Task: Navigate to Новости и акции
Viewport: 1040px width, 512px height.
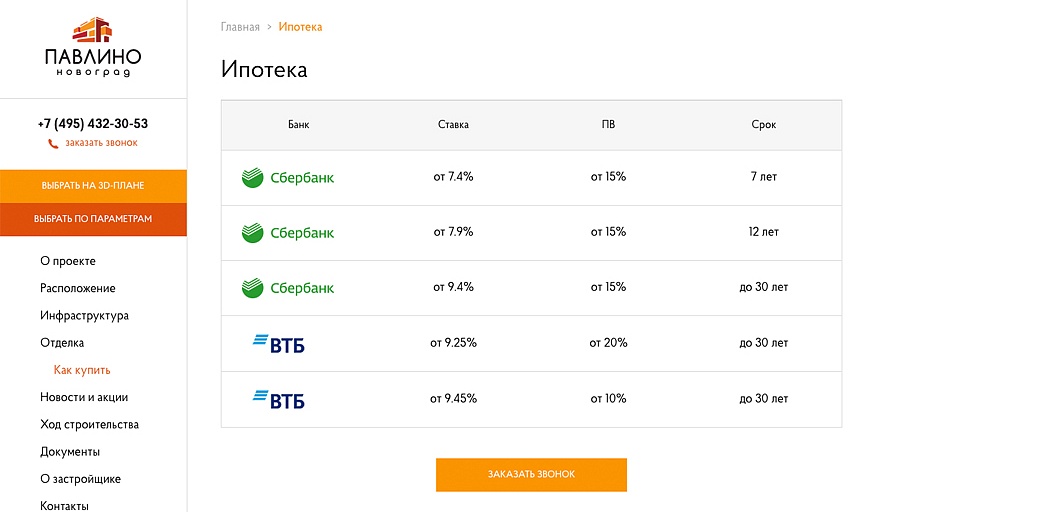Action: [84, 397]
